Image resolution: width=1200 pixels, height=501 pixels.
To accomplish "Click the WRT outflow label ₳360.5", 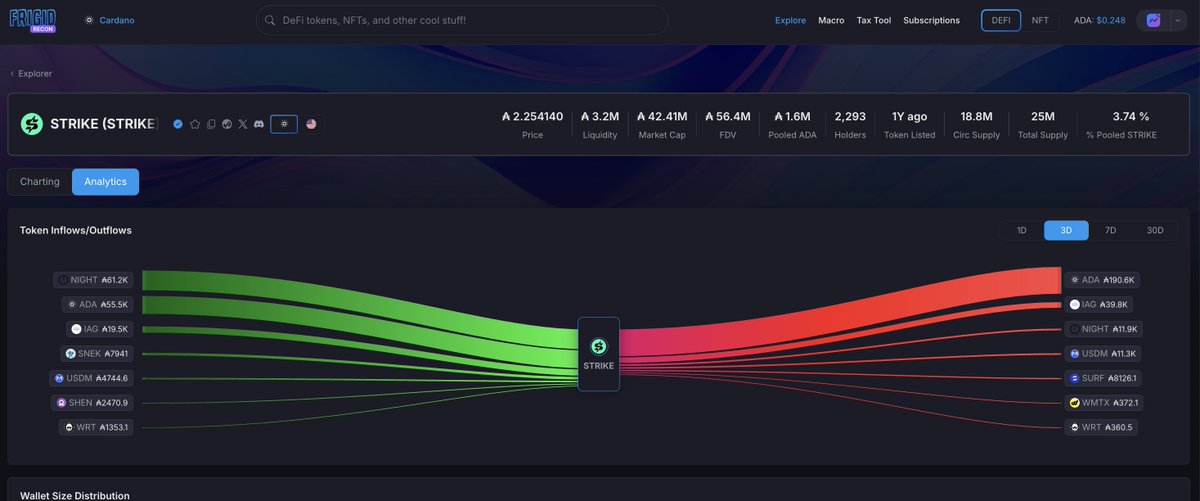I will point(1101,427).
